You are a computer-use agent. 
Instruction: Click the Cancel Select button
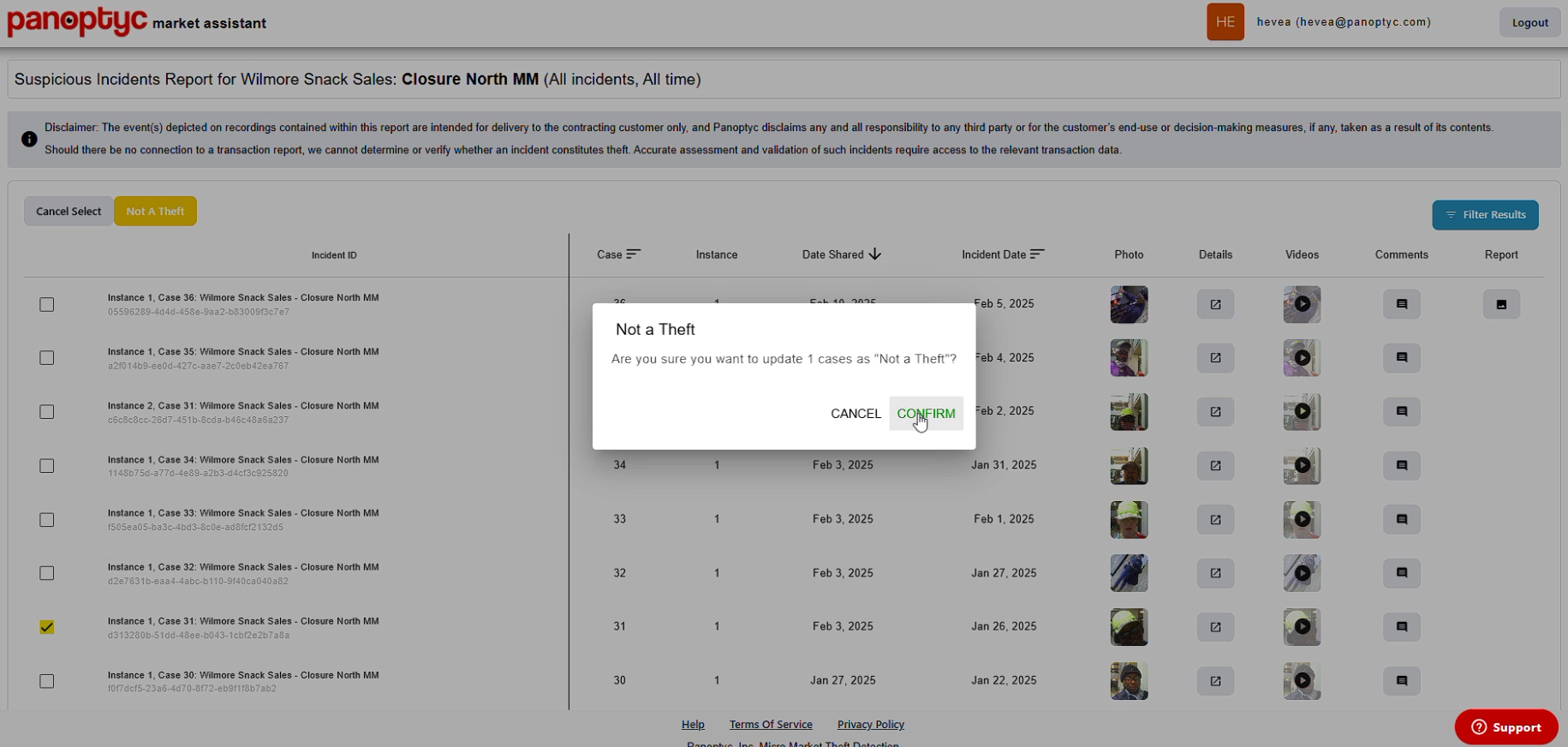69,212
